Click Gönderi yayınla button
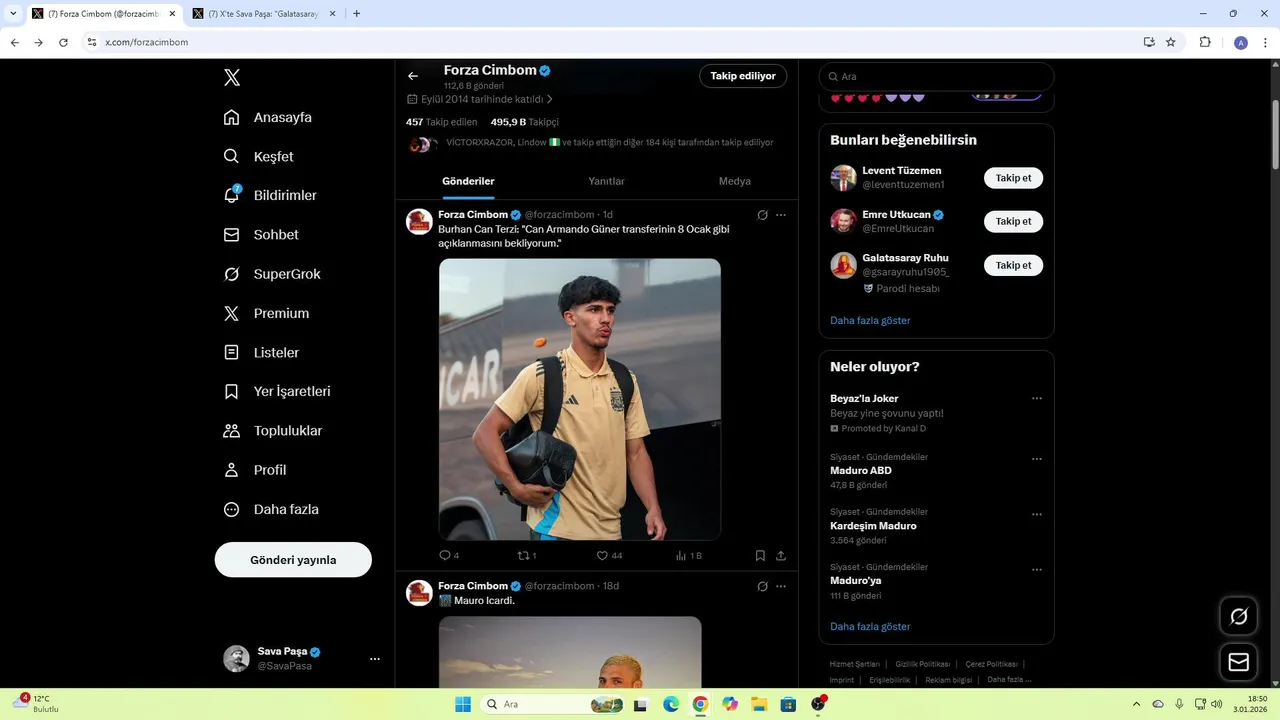 coord(293,560)
